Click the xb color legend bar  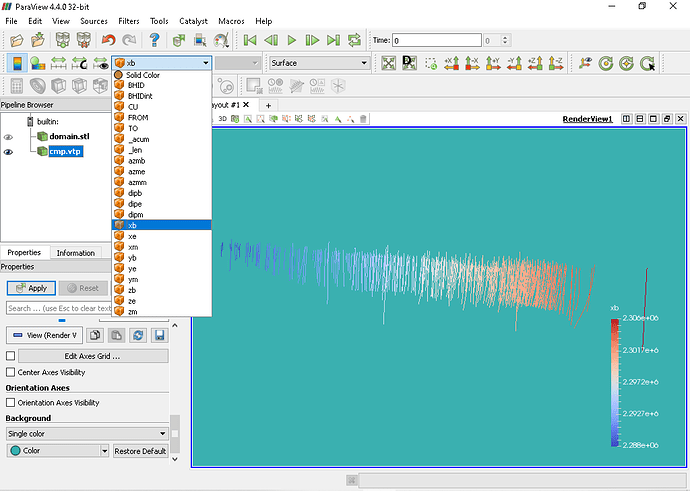[x=615, y=382]
